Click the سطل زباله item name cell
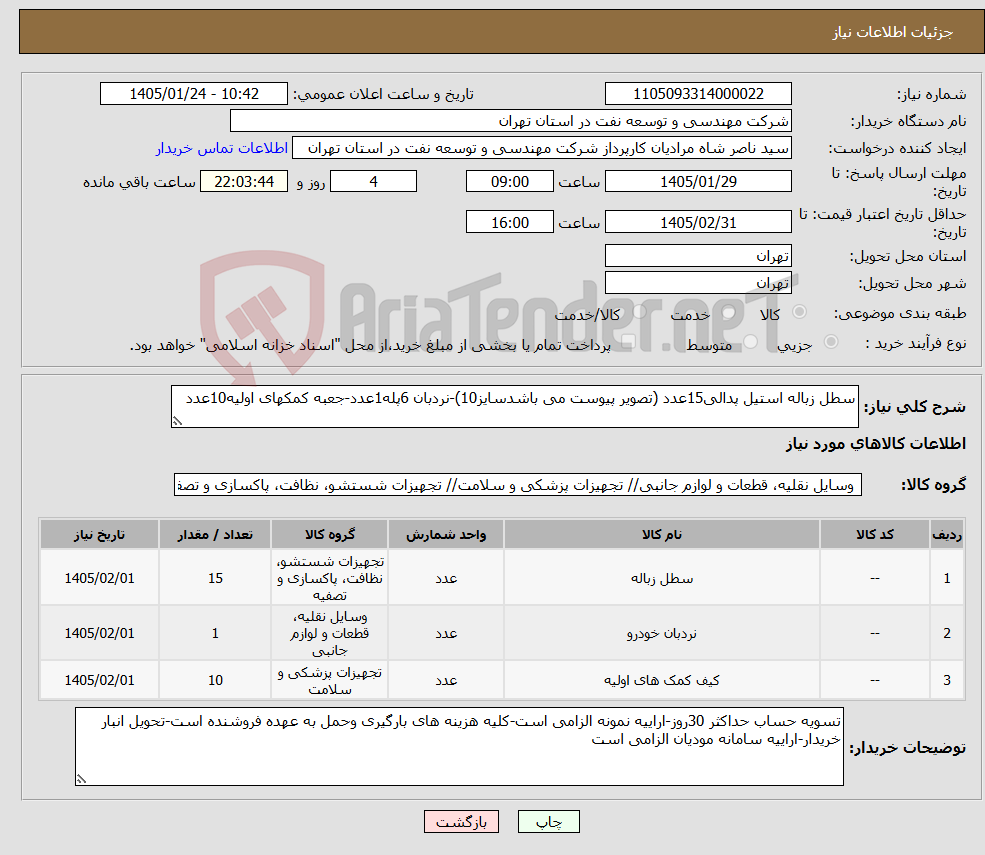985x855 pixels. [x=661, y=578]
